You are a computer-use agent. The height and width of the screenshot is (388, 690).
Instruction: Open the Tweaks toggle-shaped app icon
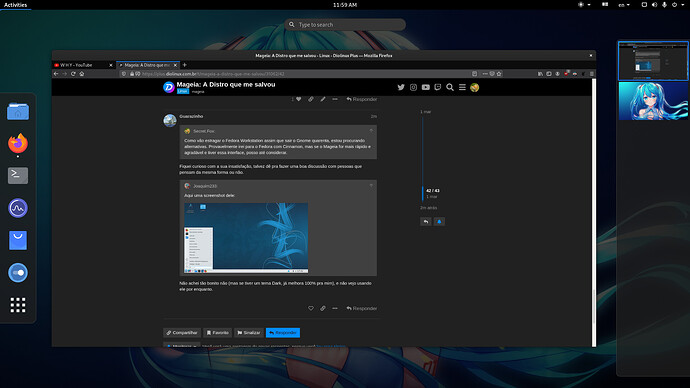point(18,273)
